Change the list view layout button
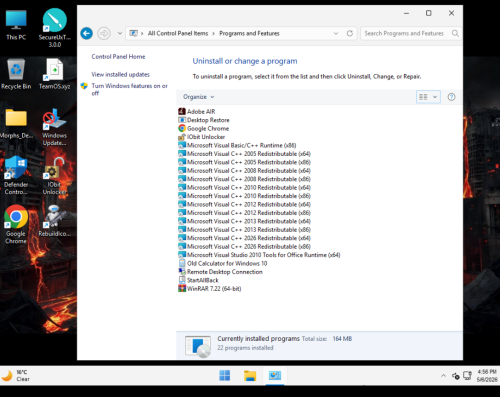Screen dimensions: 500x397 [423, 97]
